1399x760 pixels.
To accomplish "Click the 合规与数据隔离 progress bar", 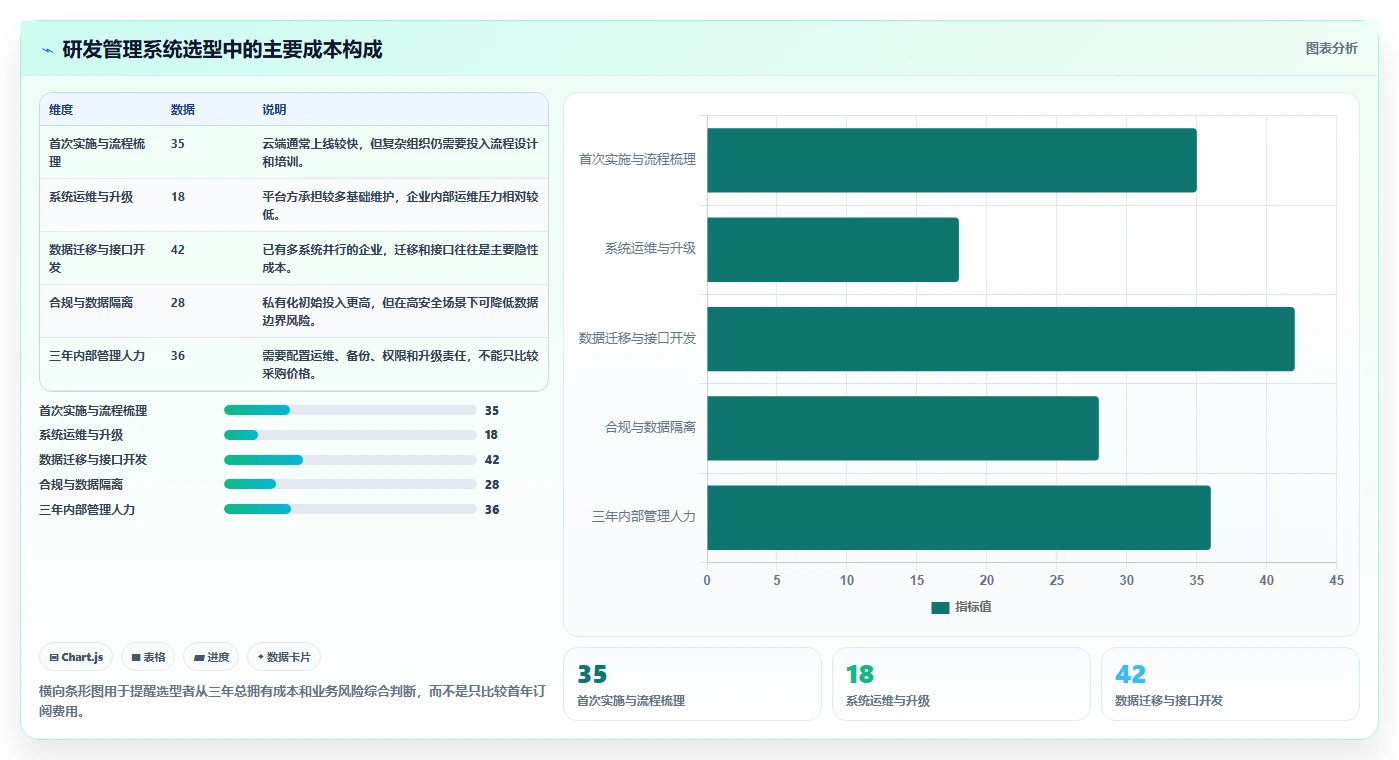I will click(350, 484).
